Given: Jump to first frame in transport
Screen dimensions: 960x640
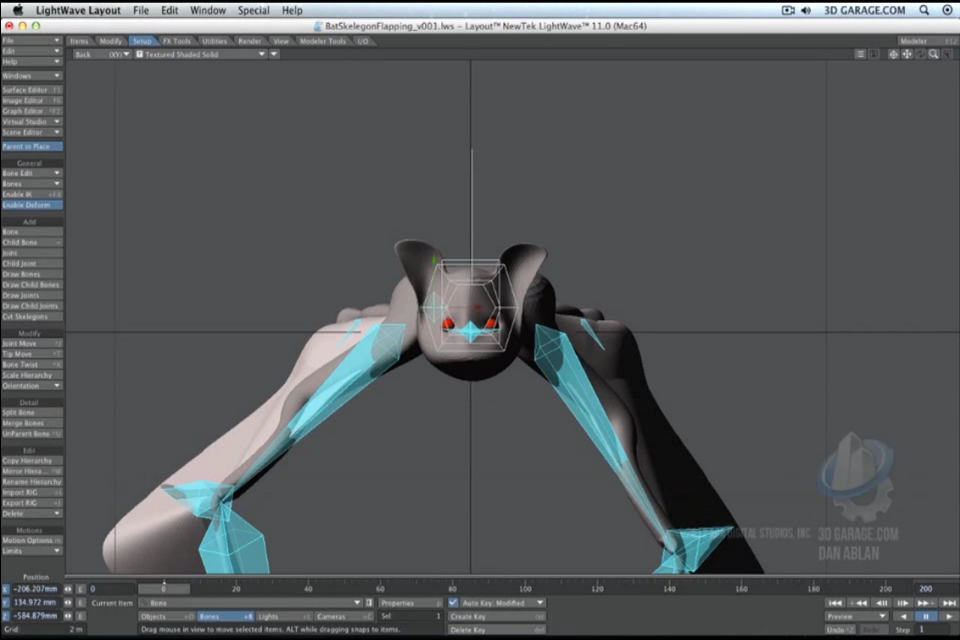Looking at the screenshot, I should click(835, 603).
